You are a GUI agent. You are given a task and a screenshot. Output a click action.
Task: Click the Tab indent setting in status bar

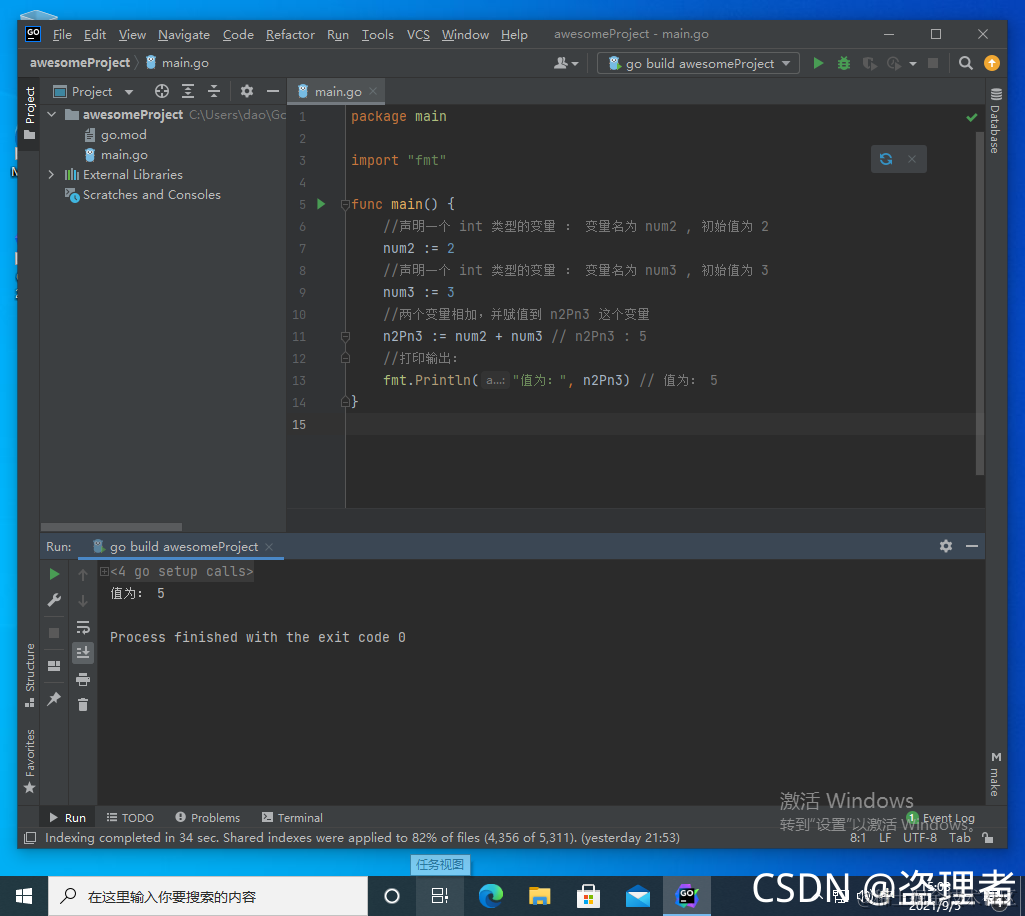click(x=960, y=838)
